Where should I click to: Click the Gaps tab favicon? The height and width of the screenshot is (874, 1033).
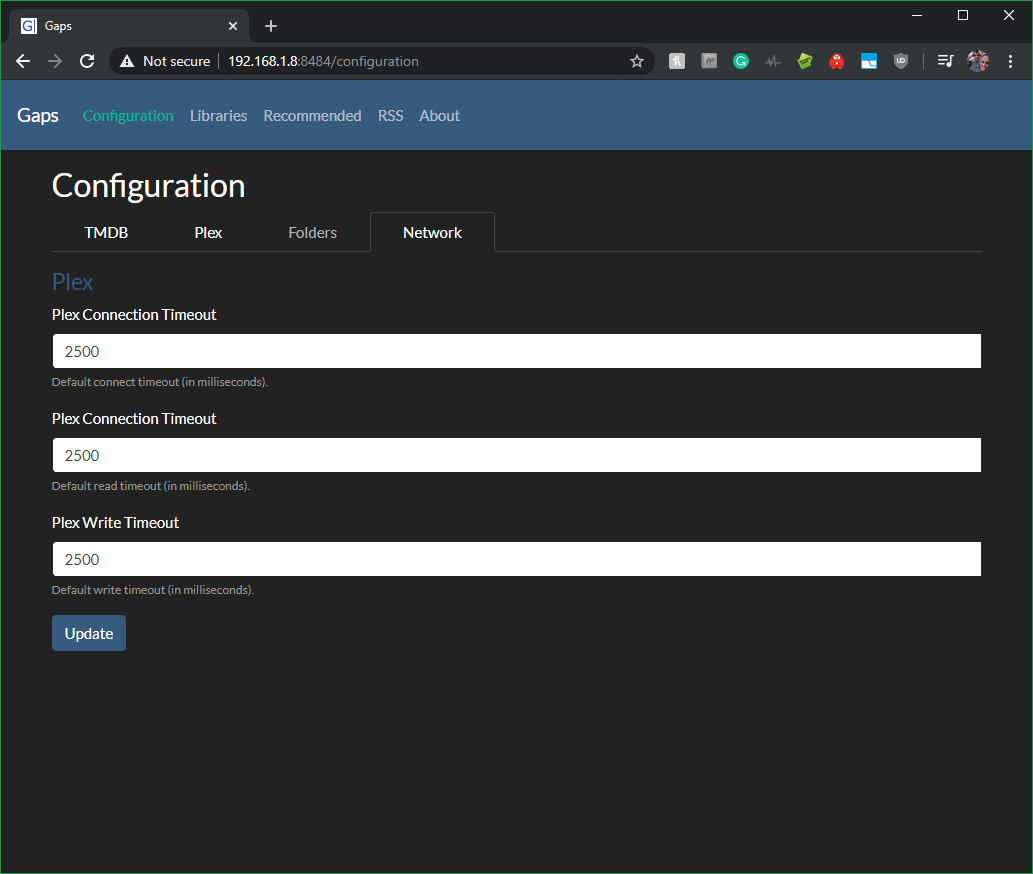[28, 26]
